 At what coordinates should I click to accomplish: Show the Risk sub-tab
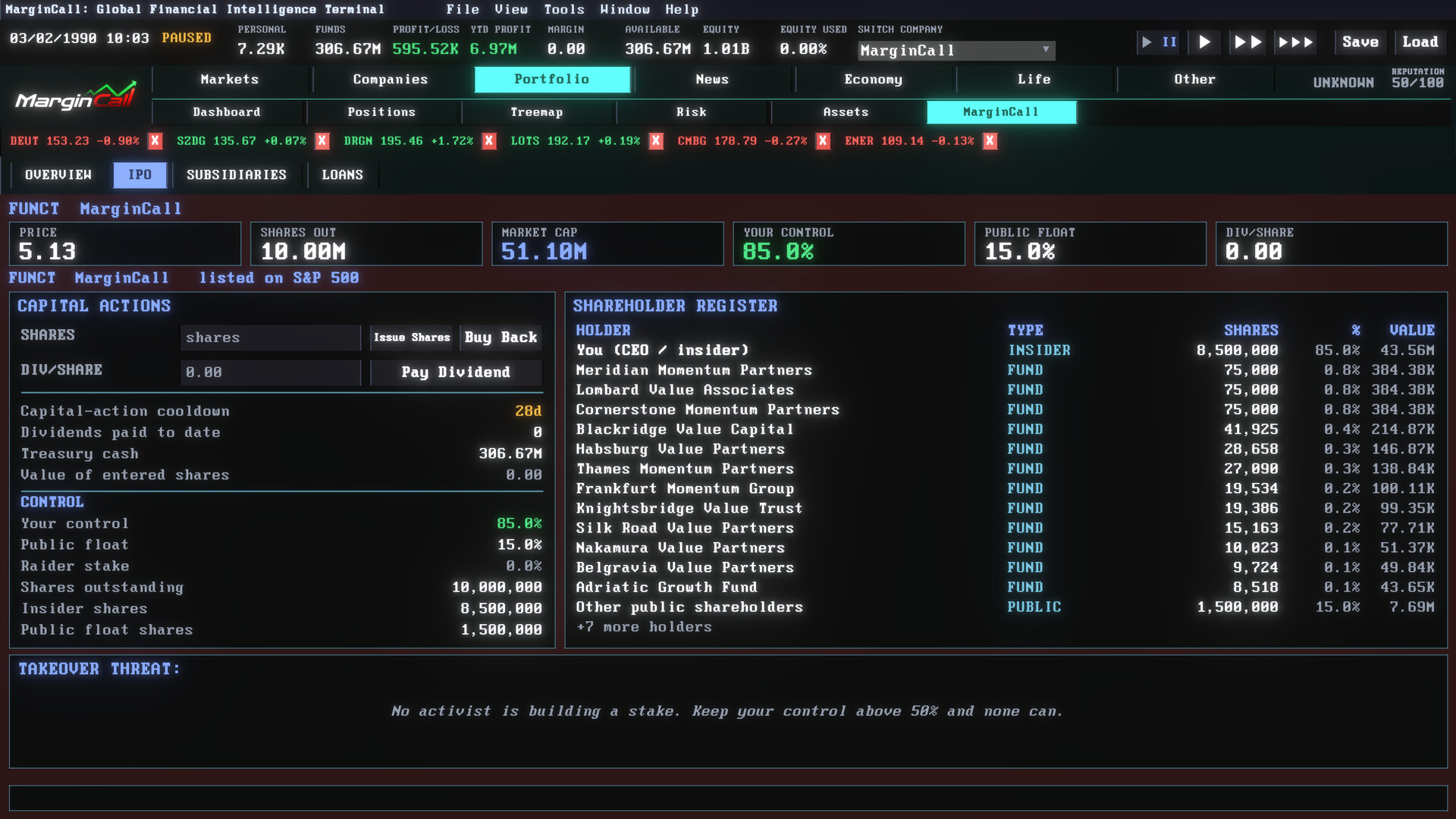692,112
